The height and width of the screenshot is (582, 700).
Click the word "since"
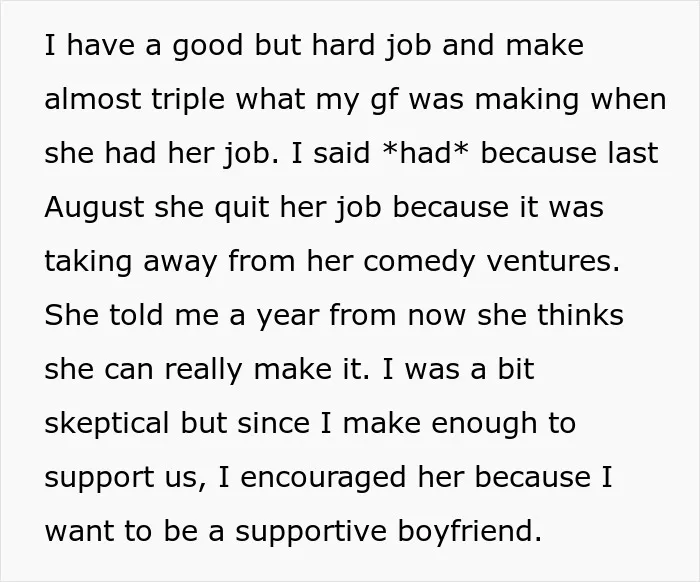[x=273, y=423]
